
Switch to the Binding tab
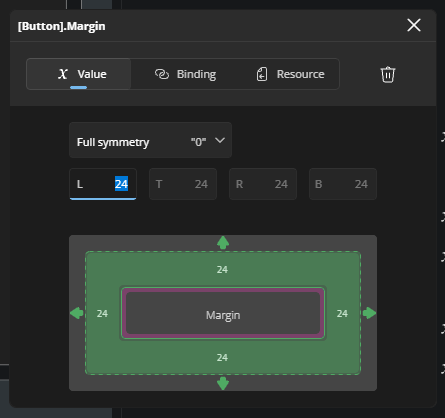pos(185,74)
